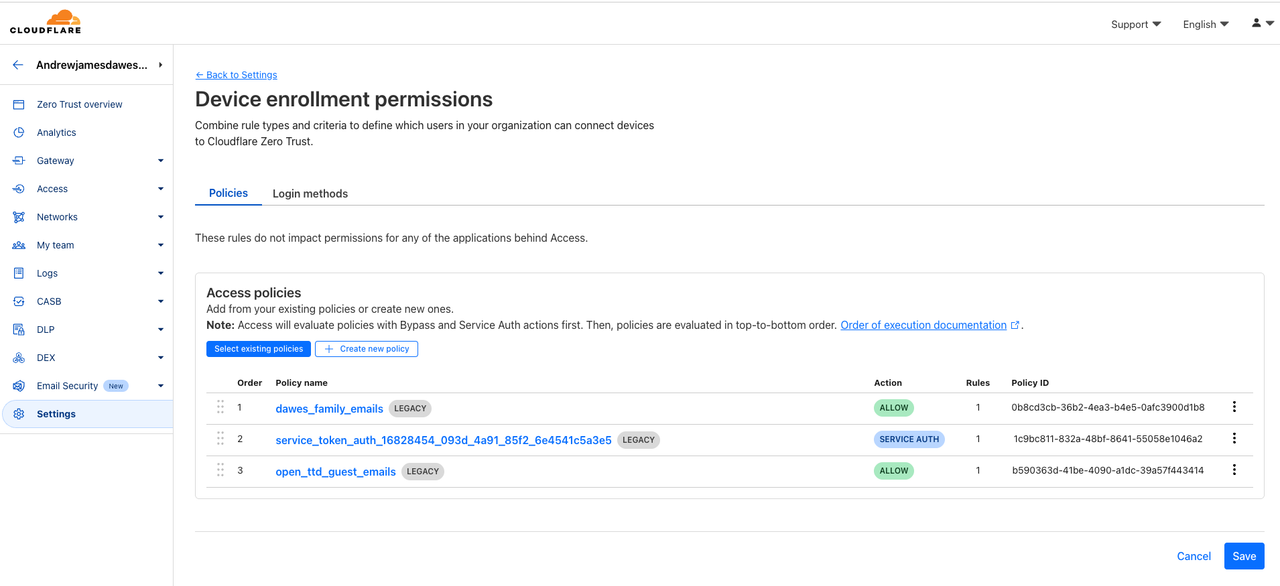1280x586 pixels.
Task: Open Zero Trust overview in sidebar
Action: pos(79,104)
